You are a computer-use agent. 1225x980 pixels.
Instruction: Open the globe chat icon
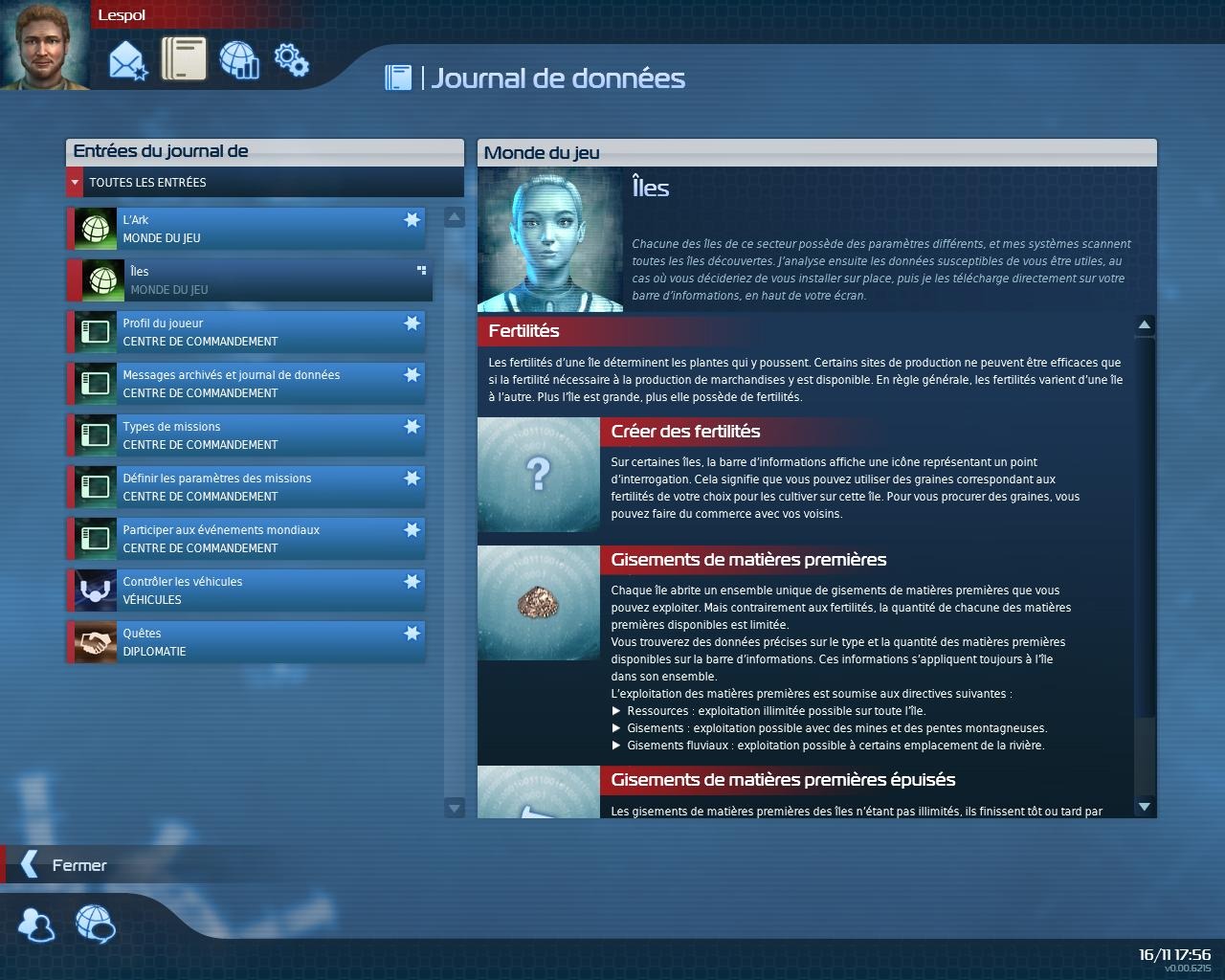(95, 924)
